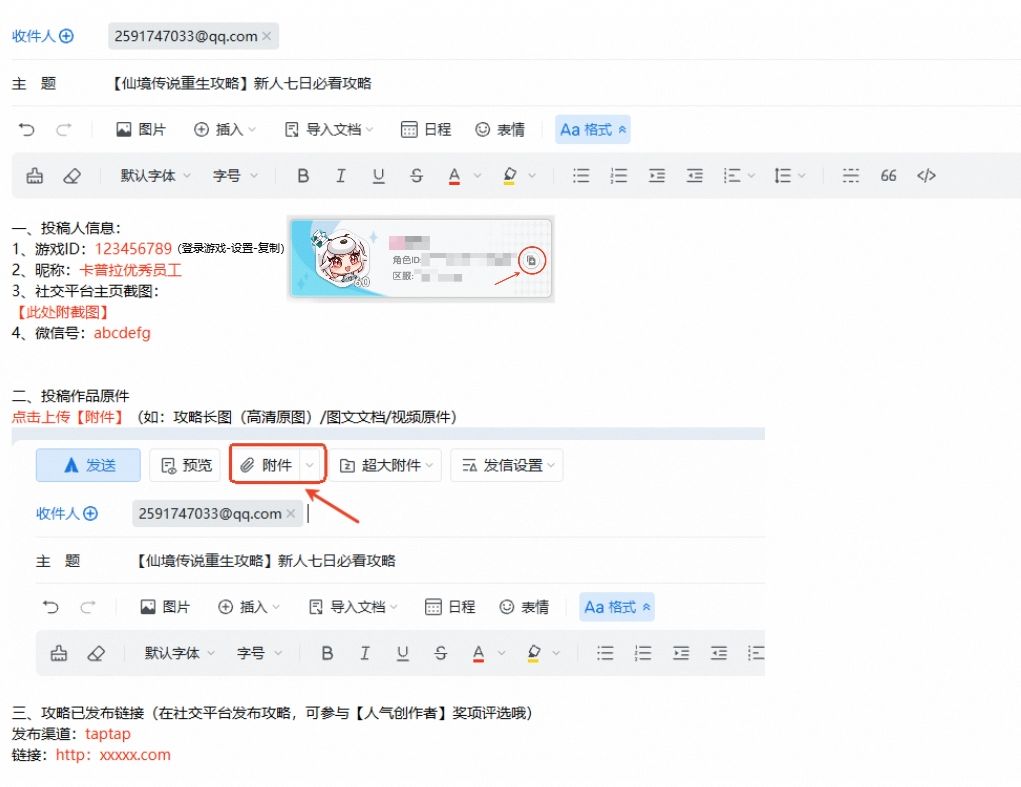Toggle upper Aa 格式 formatting bar

click(x=593, y=130)
